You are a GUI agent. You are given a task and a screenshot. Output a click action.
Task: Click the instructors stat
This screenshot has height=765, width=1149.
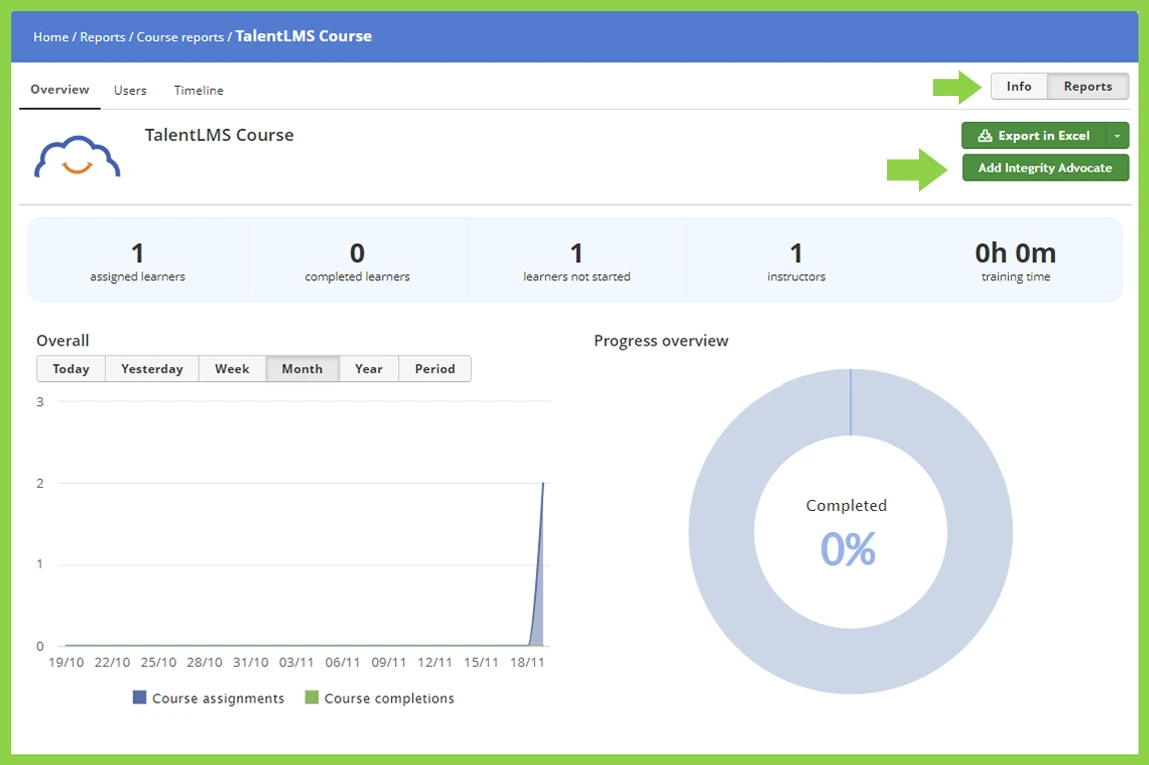pyautogui.click(x=796, y=260)
